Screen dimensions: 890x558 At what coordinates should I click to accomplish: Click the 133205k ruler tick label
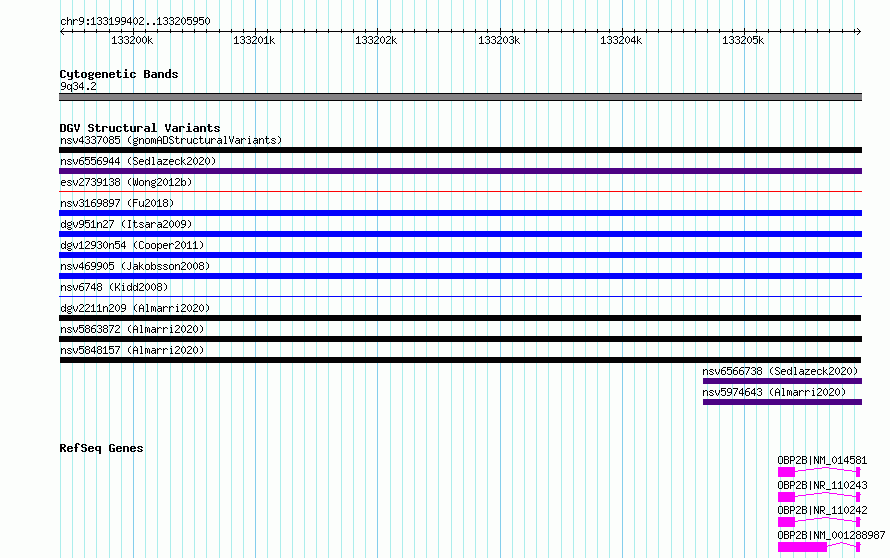[743, 40]
